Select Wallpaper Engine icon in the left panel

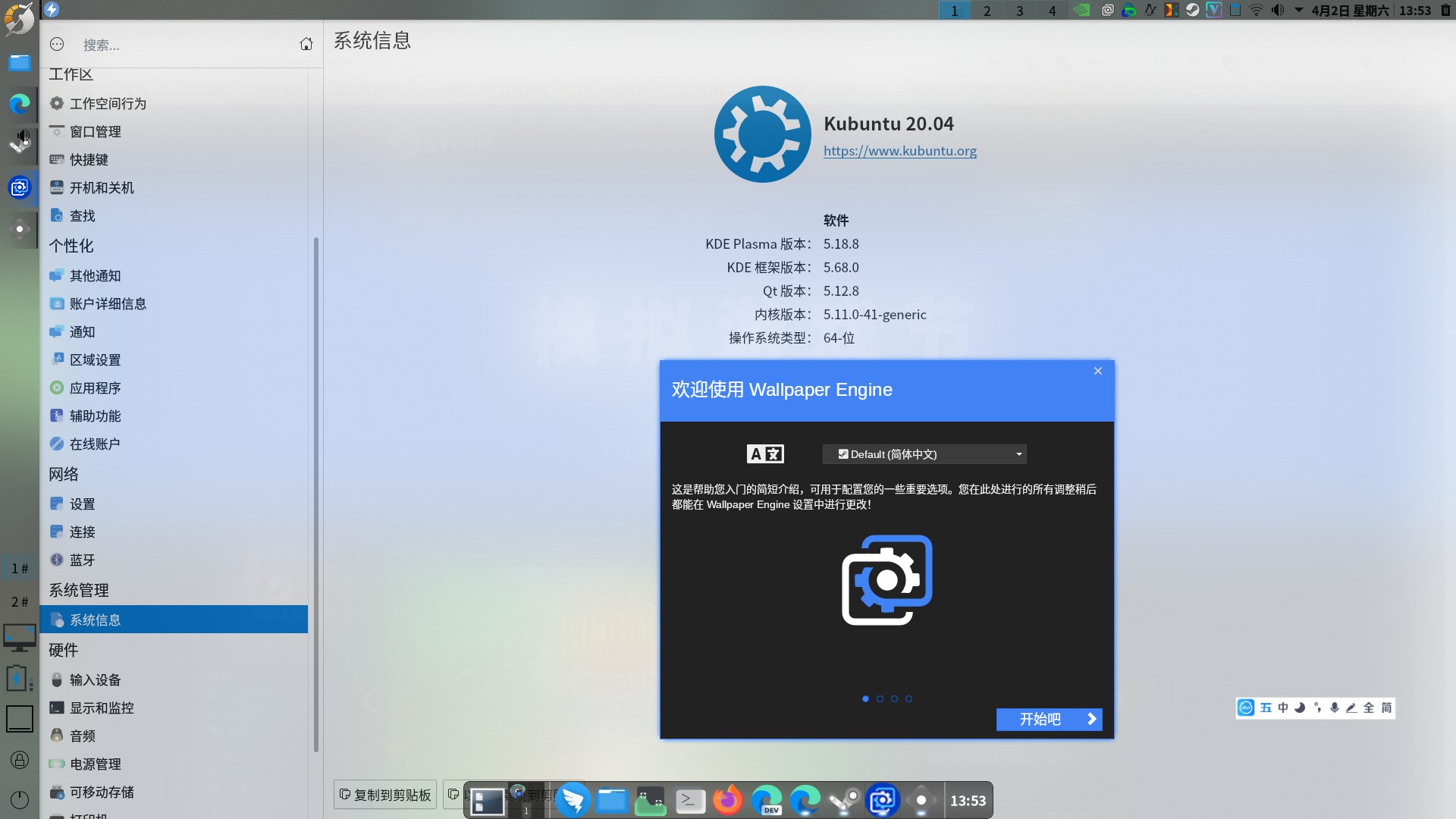click(x=20, y=187)
